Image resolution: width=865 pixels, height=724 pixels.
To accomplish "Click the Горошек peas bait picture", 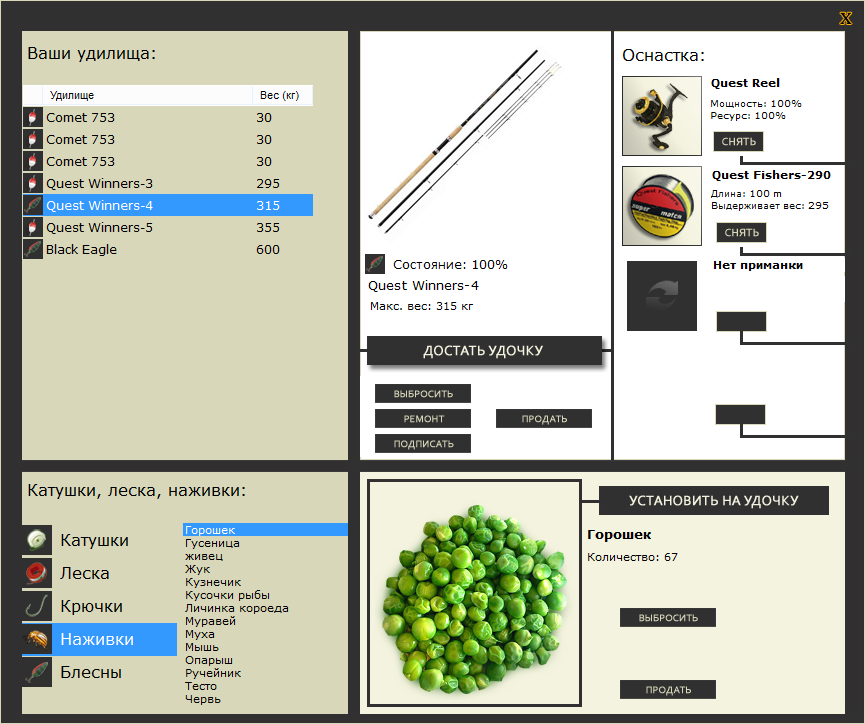I will (474, 593).
